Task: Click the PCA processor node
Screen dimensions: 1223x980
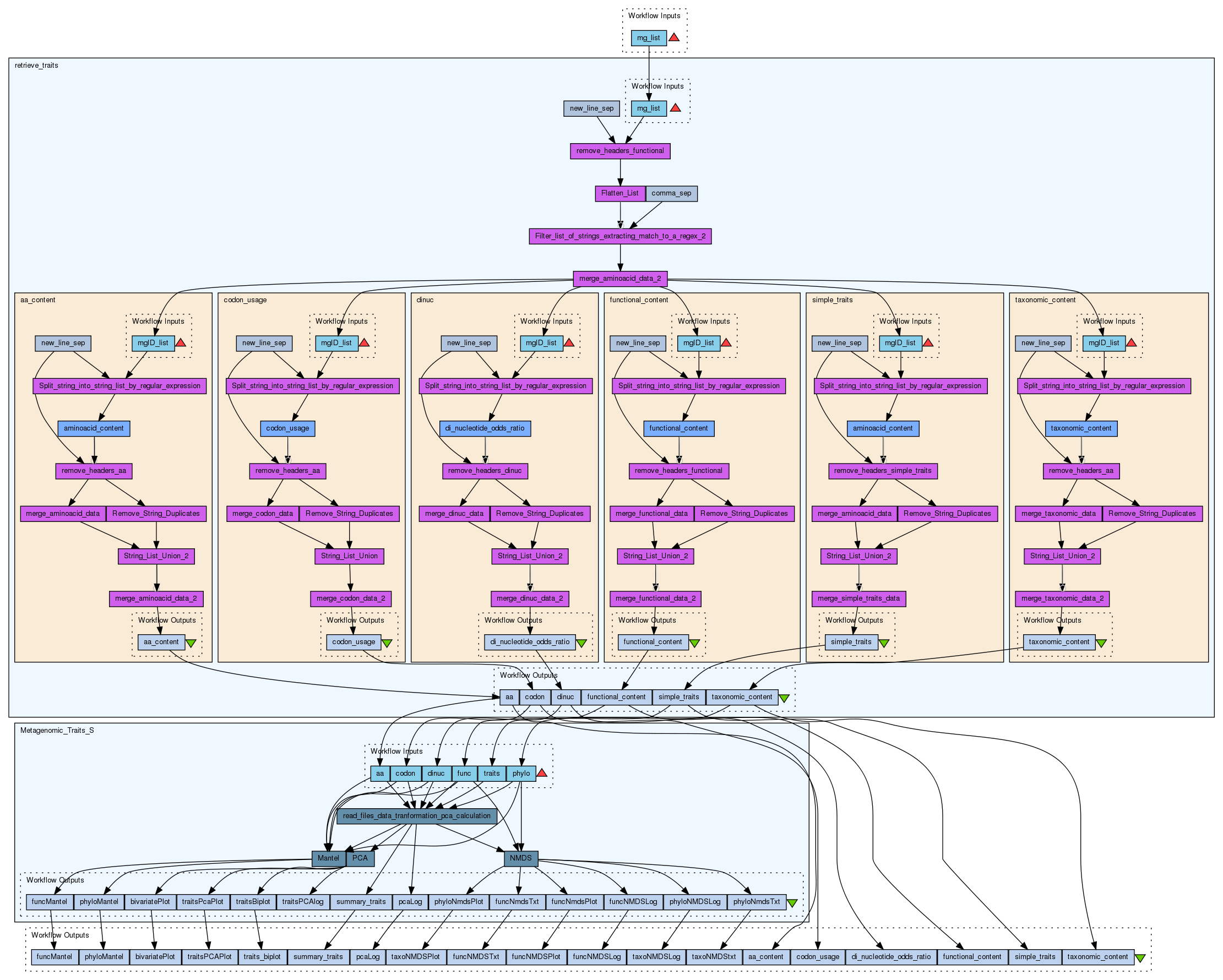Action: [x=360, y=858]
